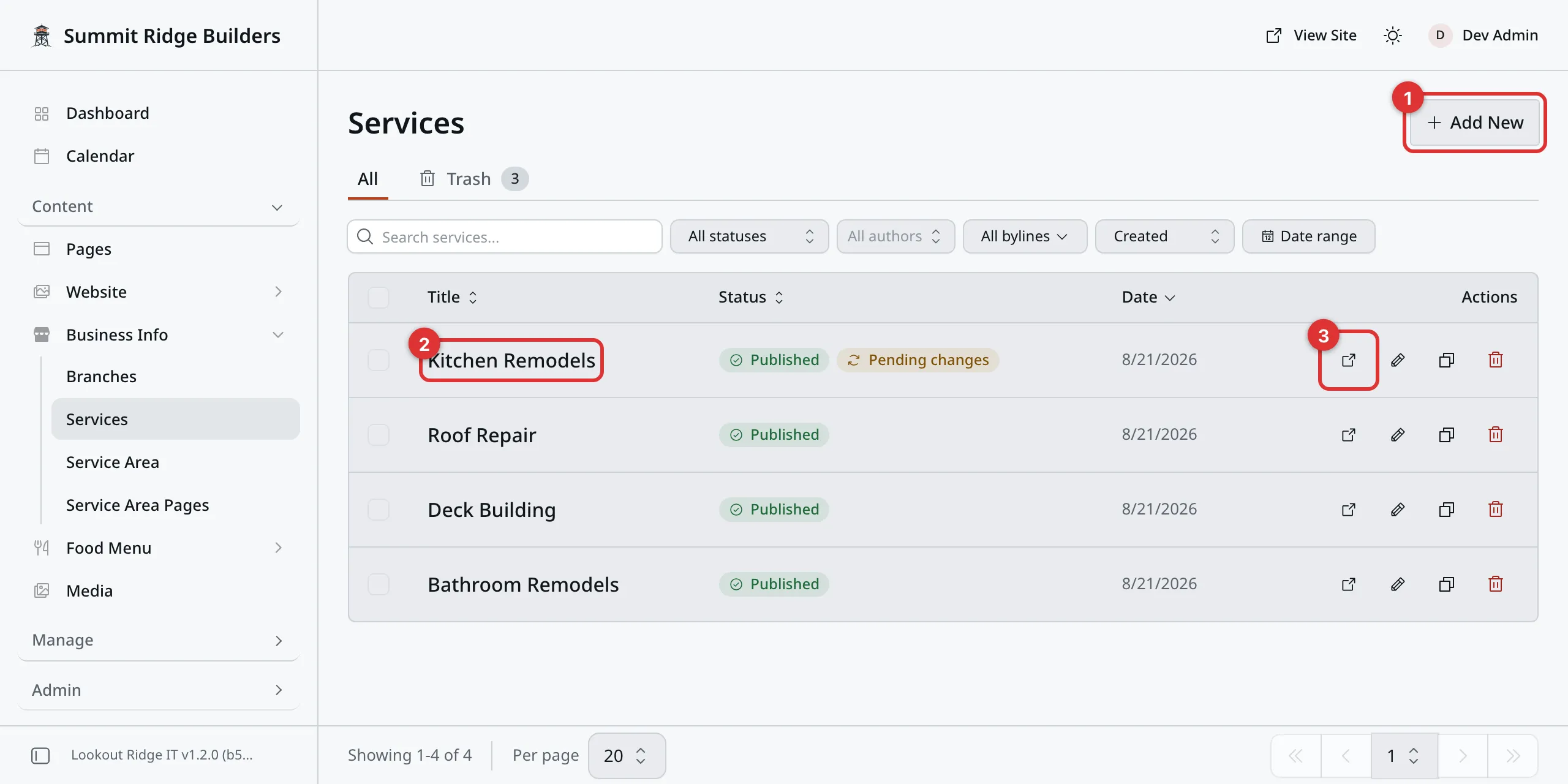The height and width of the screenshot is (784, 1568).
Task: Open Media from the sidebar
Action: [159, 591]
